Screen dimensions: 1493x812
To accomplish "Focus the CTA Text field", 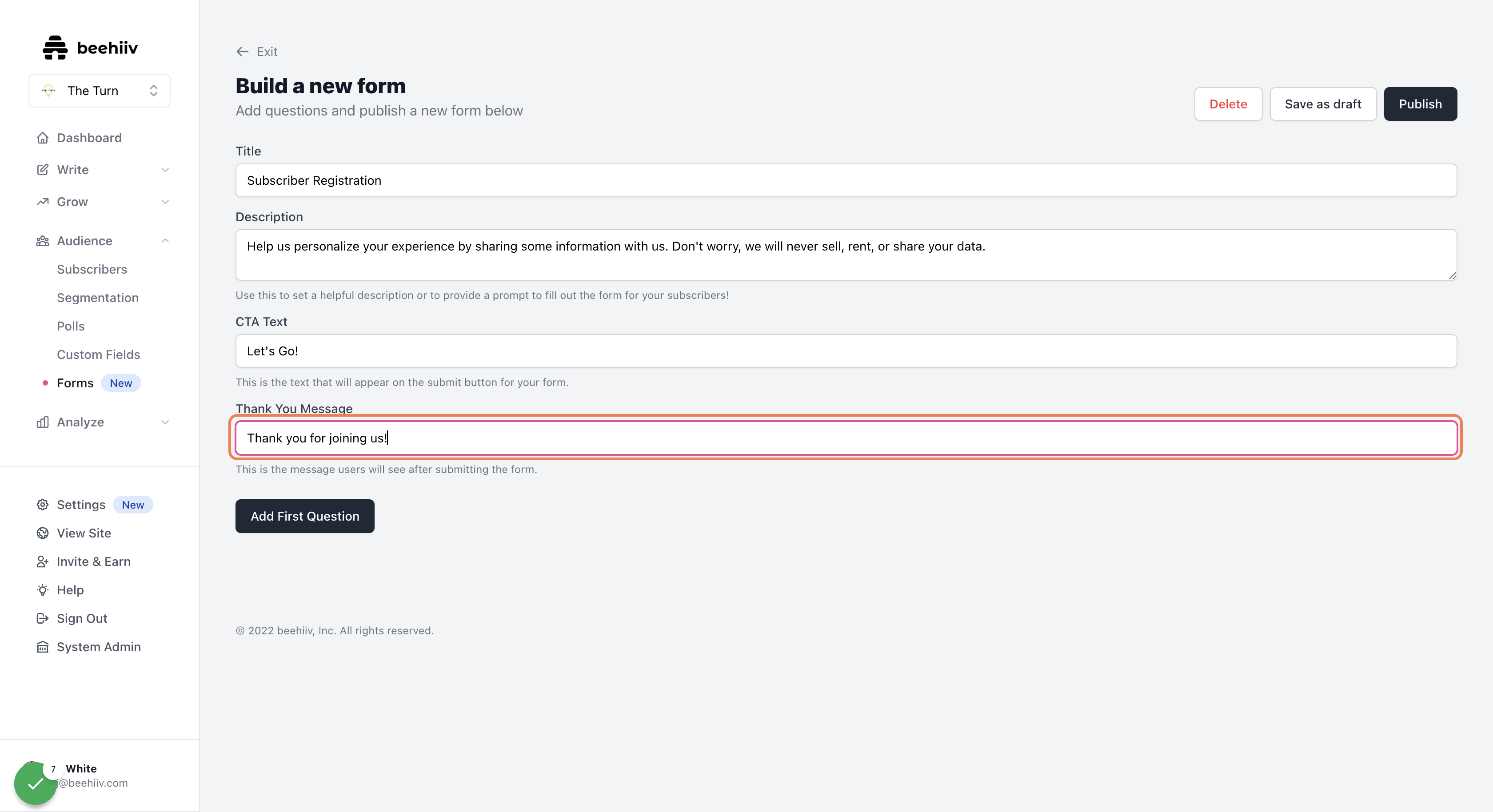I will pos(846,350).
